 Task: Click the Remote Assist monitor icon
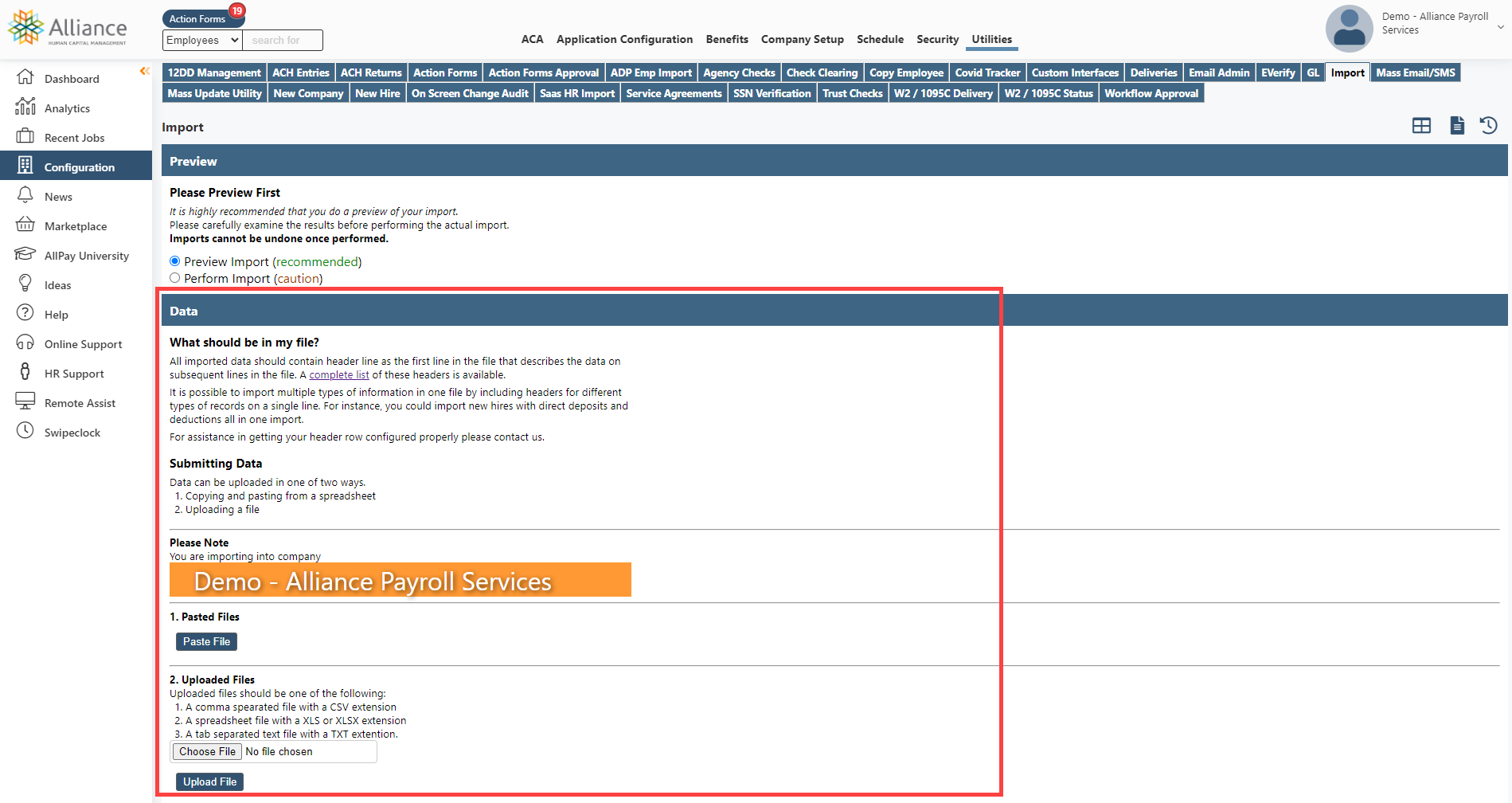pos(25,401)
